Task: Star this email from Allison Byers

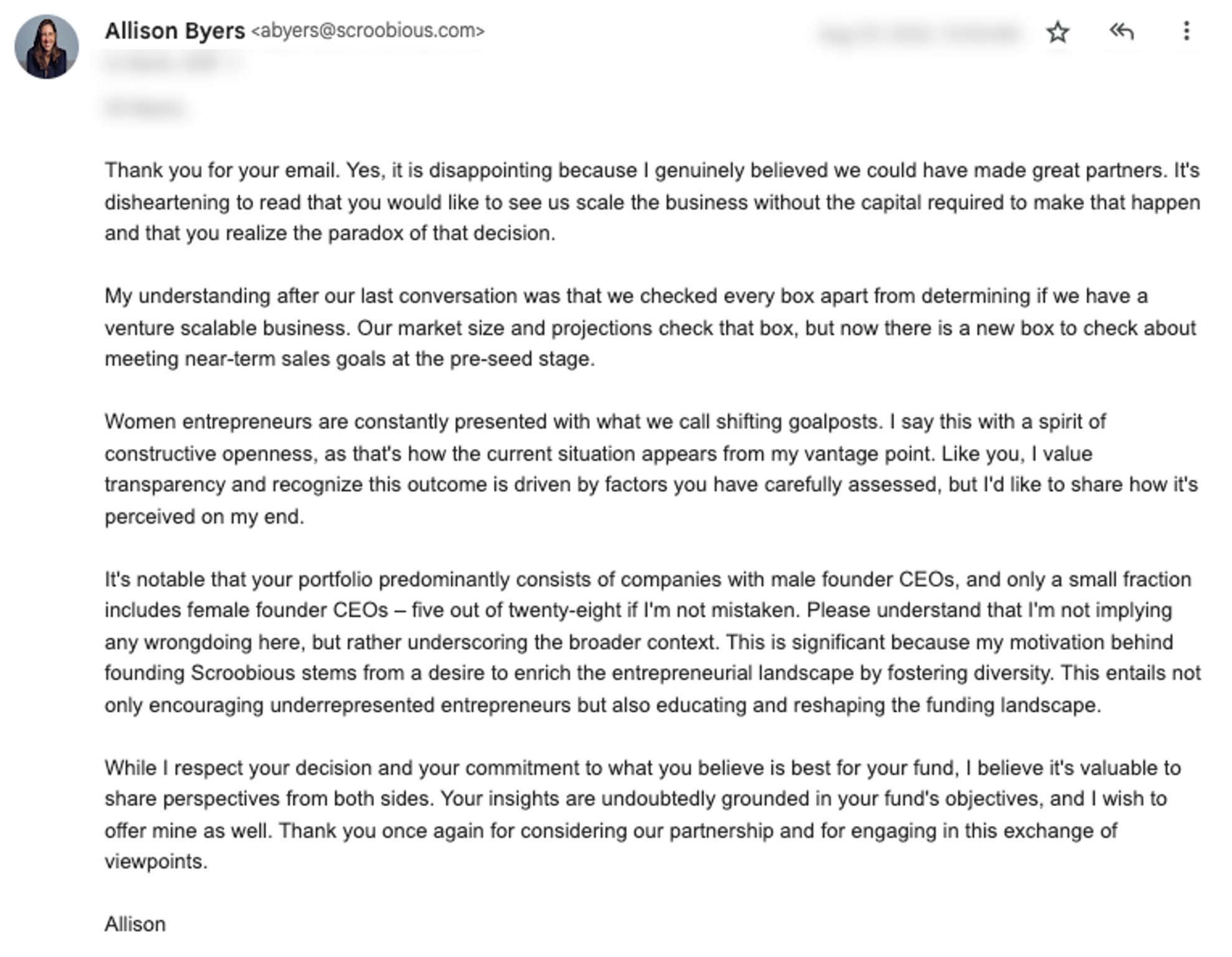Action: point(1058,32)
